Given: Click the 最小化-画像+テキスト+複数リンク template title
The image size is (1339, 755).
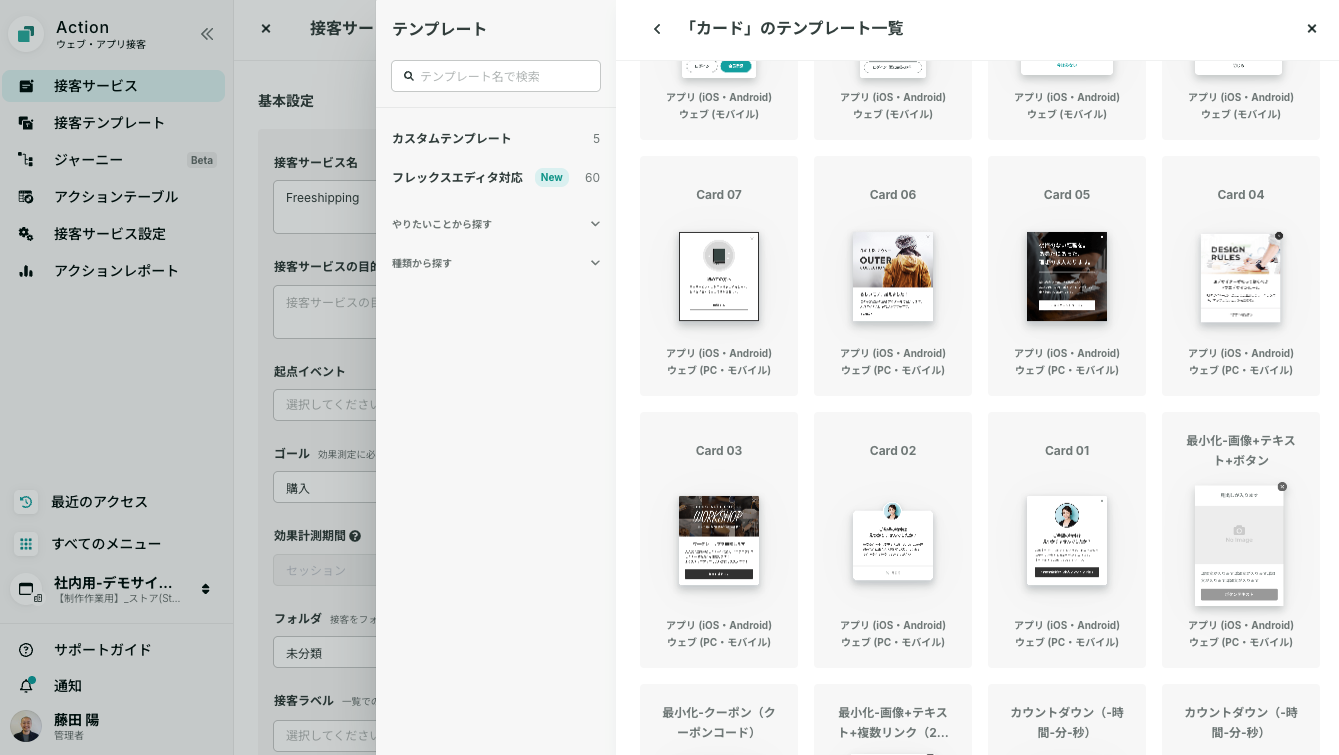Looking at the screenshot, I should point(893,723).
